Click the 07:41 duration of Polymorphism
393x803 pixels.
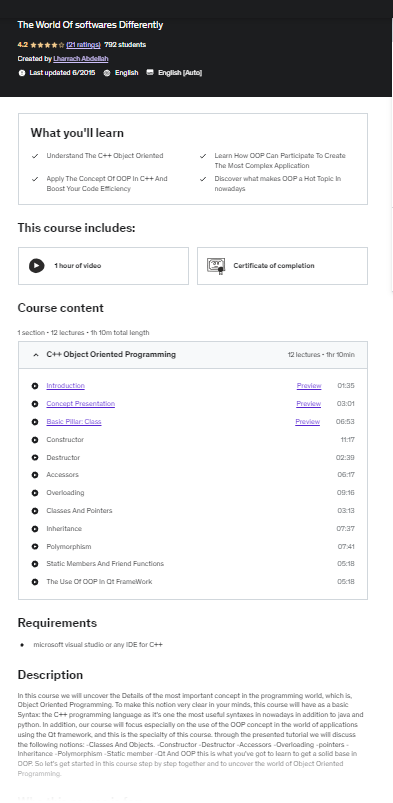(346, 546)
